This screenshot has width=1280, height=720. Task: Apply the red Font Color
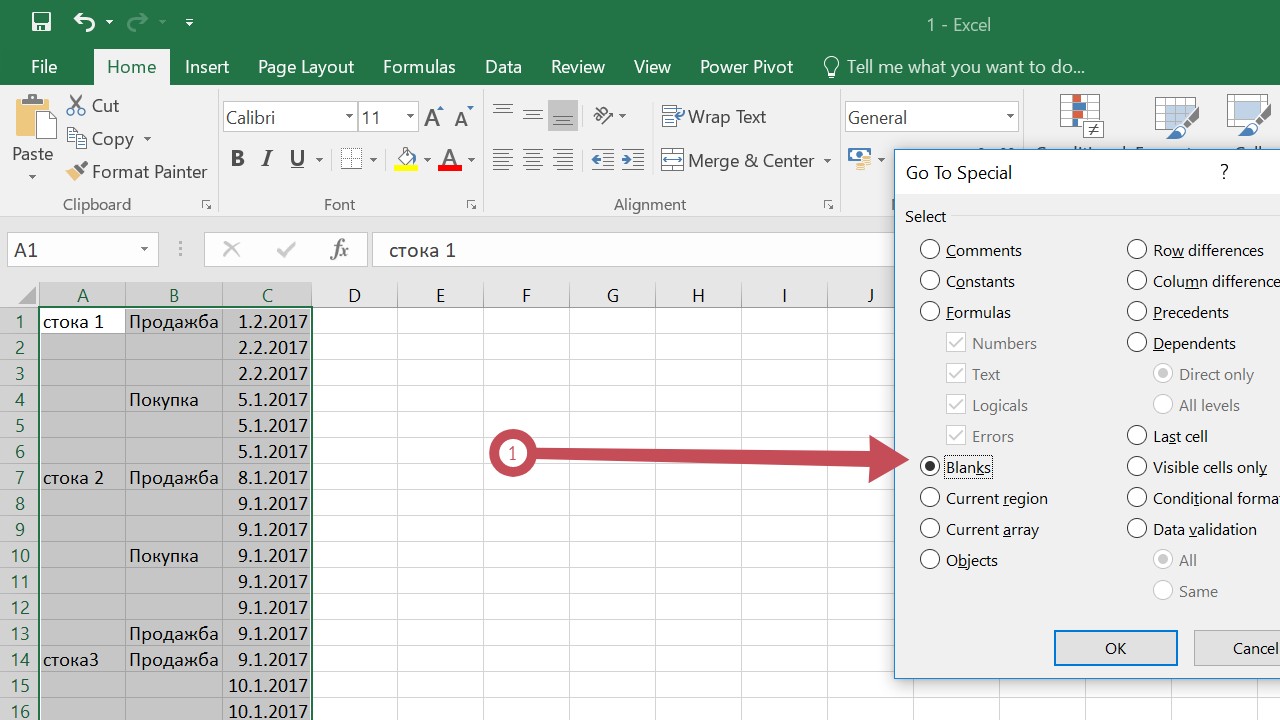click(450, 159)
